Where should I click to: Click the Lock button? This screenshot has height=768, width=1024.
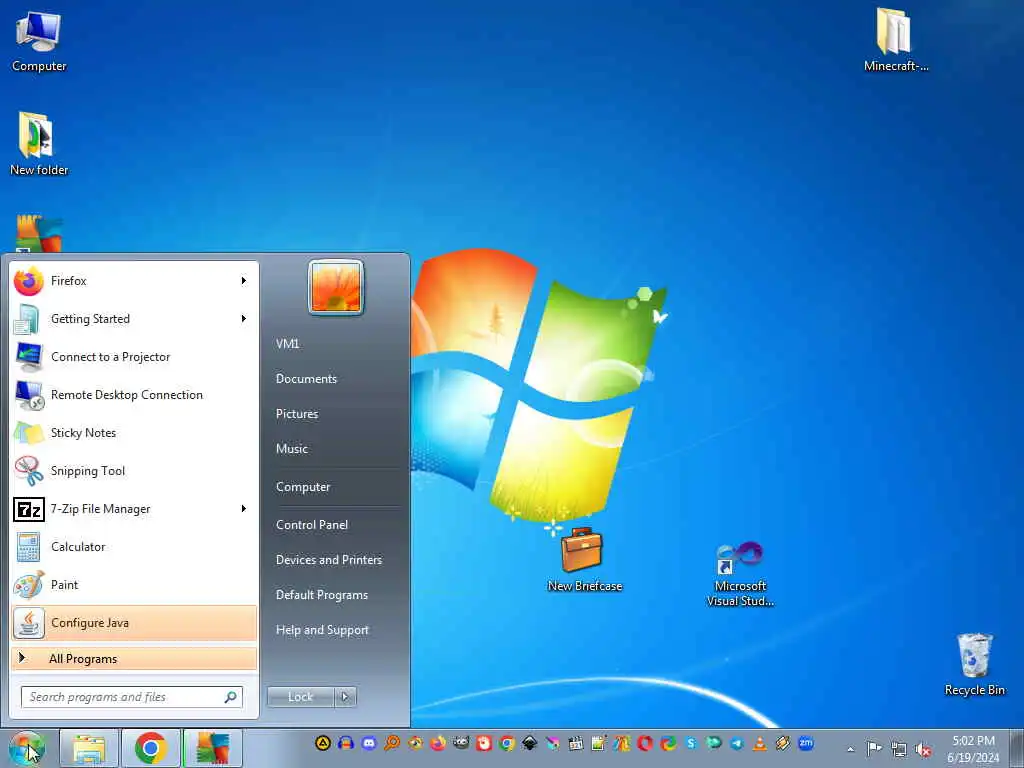click(x=301, y=697)
